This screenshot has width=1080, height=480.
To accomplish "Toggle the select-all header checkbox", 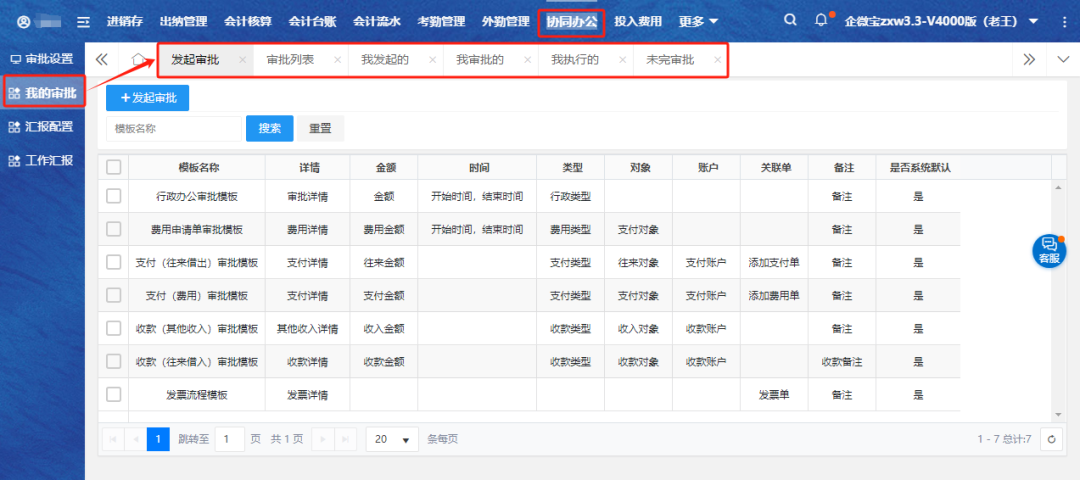I will [x=114, y=167].
